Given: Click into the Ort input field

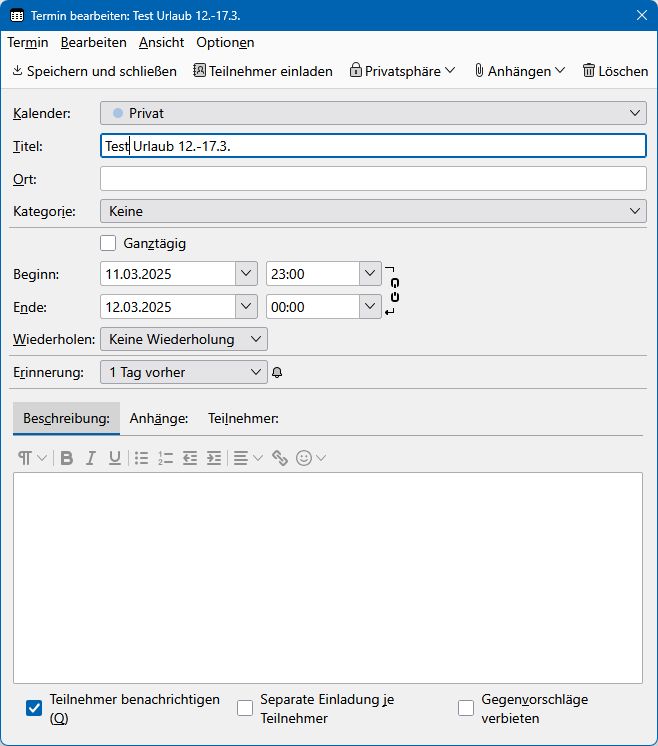Looking at the screenshot, I should (x=373, y=179).
